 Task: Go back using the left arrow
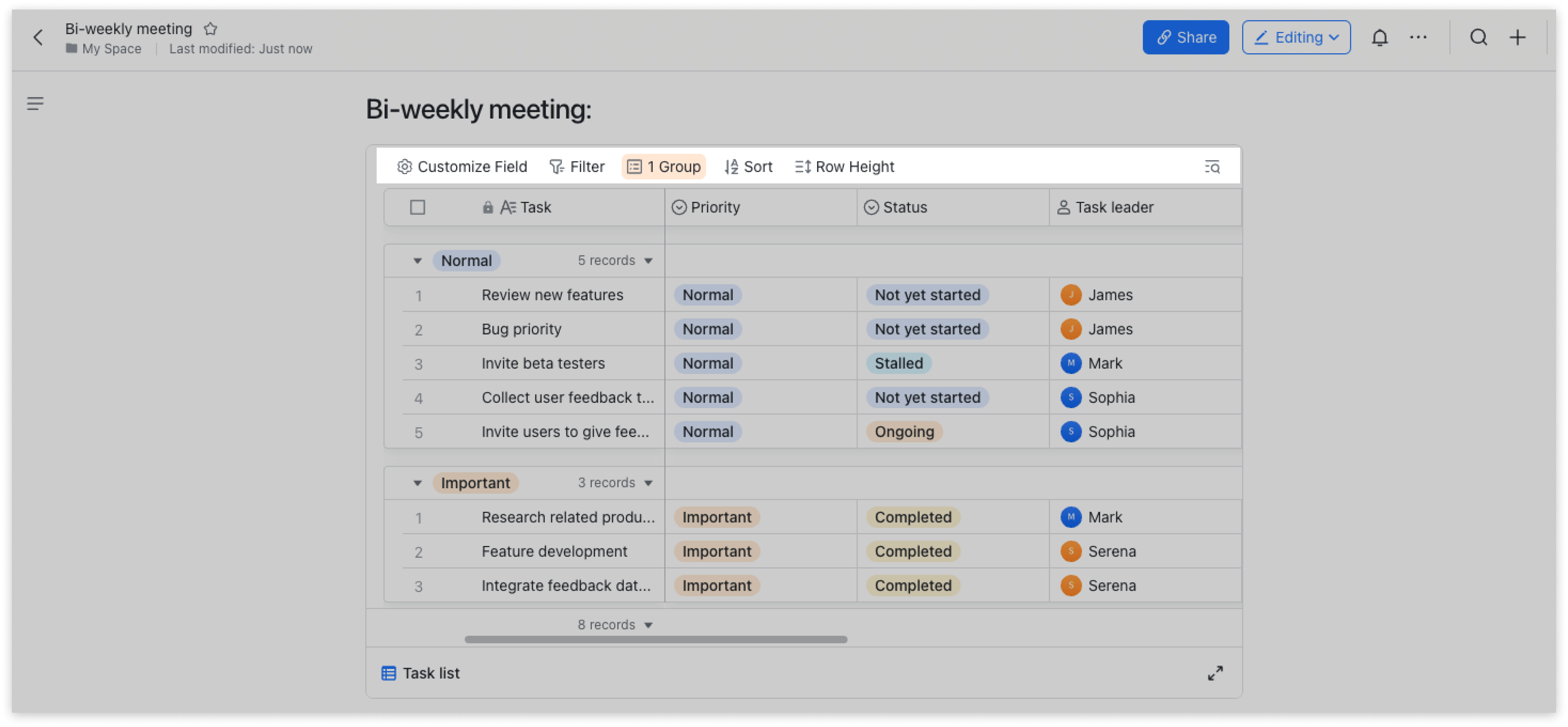(x=38, y=38)
